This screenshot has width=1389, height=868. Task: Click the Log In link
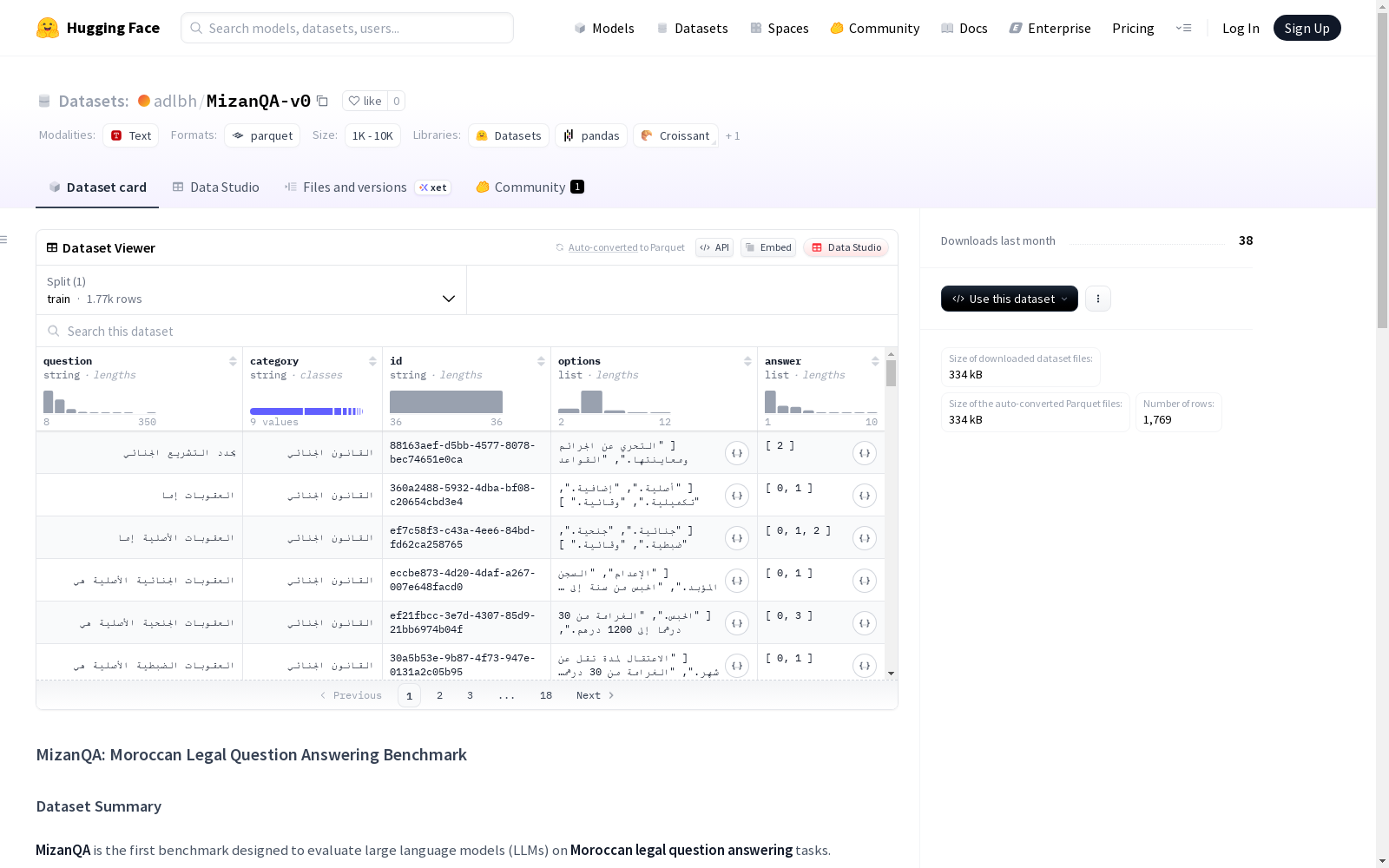click(x=1241, y=28)
